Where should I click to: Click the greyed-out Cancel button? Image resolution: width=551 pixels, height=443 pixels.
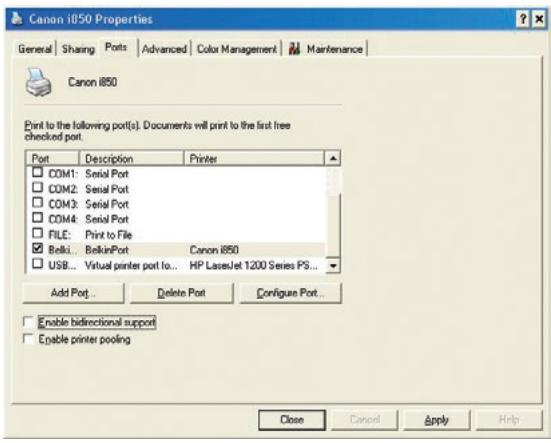(x=365, y=420)
